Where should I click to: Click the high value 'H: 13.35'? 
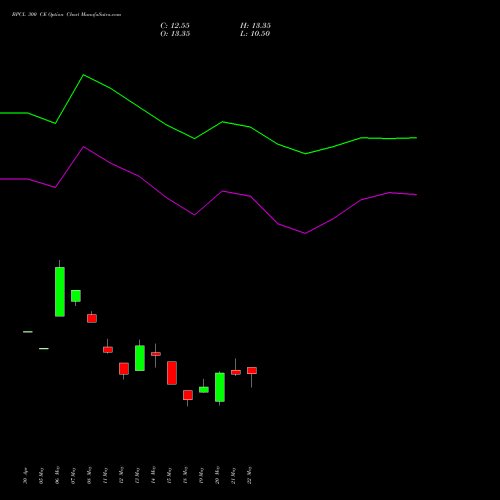(x=255, y=26)
